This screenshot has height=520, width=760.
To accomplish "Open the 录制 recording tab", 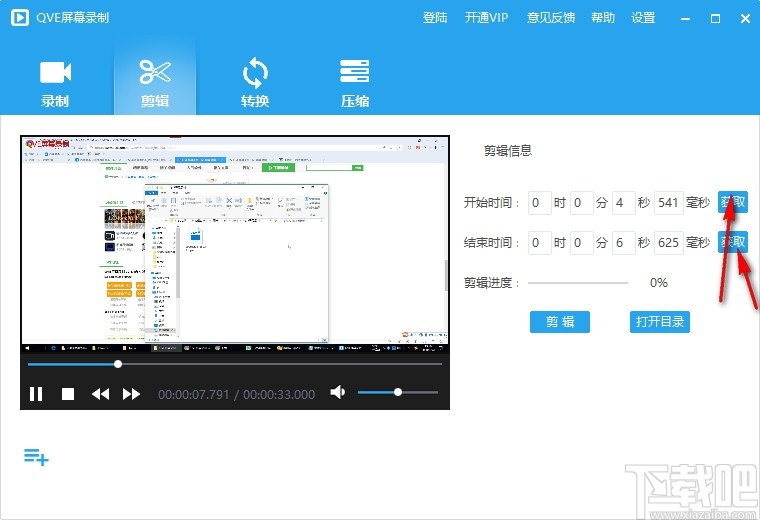I will tap(55, 83).
